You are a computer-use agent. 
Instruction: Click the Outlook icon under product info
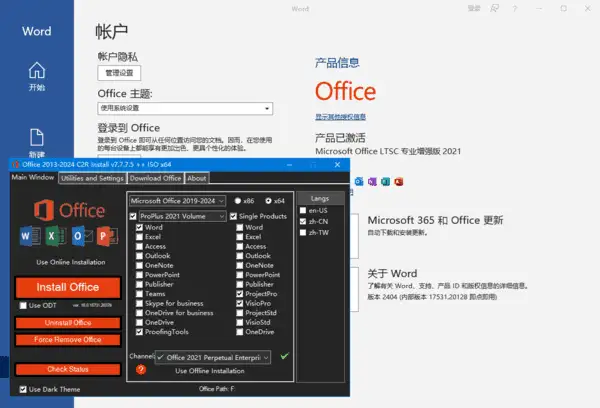(x=359, y=181)
